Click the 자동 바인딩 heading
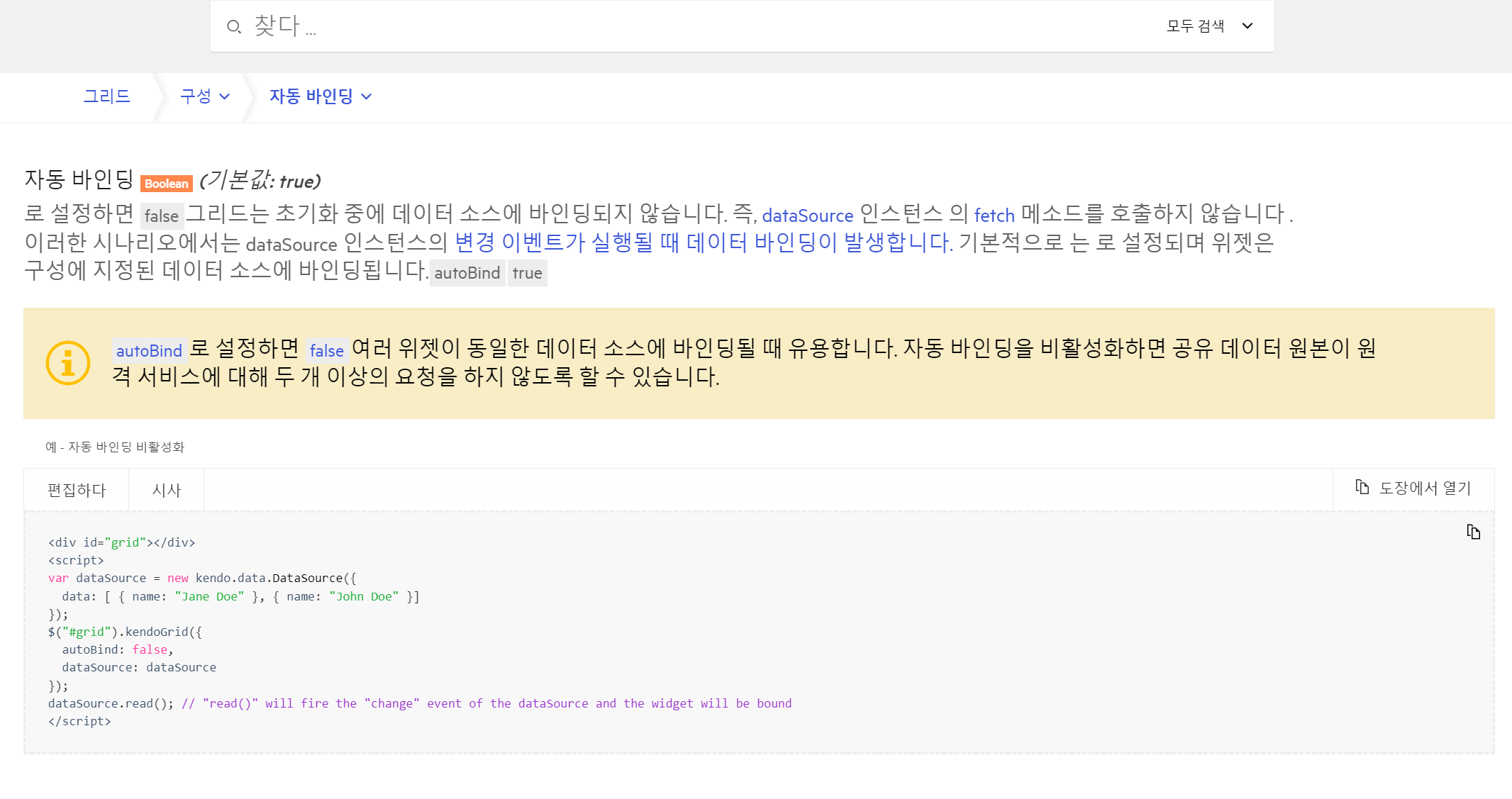The height and width of the screenshot is (799, 1512). [x=79, y=179]
